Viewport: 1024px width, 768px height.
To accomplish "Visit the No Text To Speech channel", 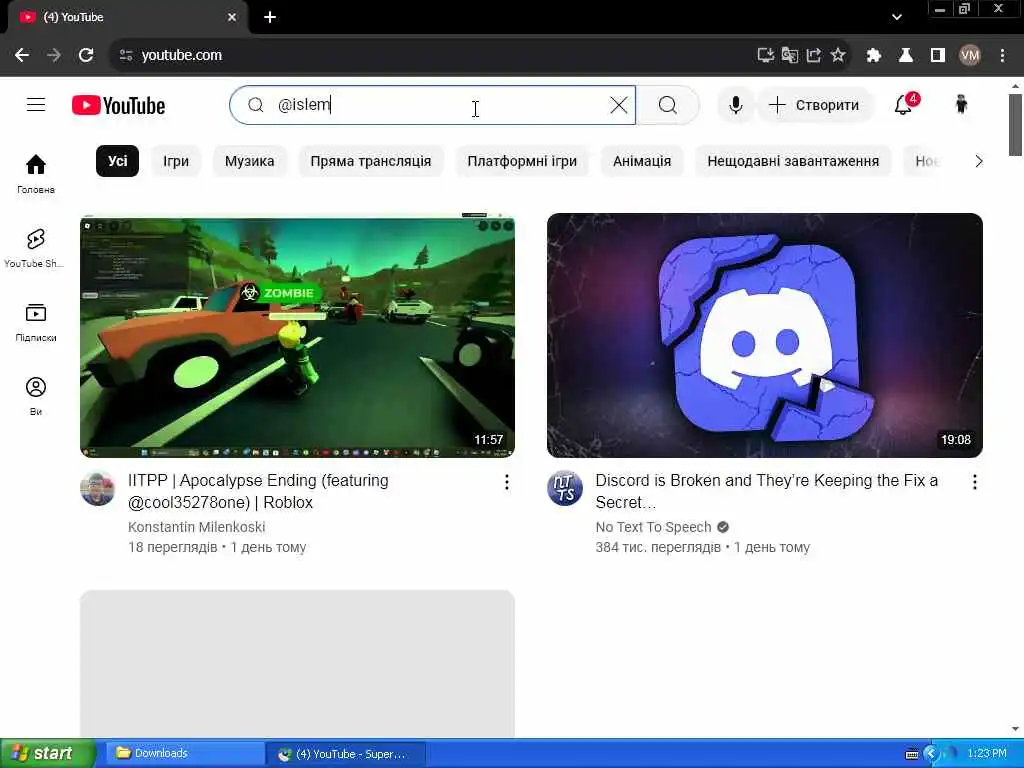I will pyautogui.click(x=653, y=527).
